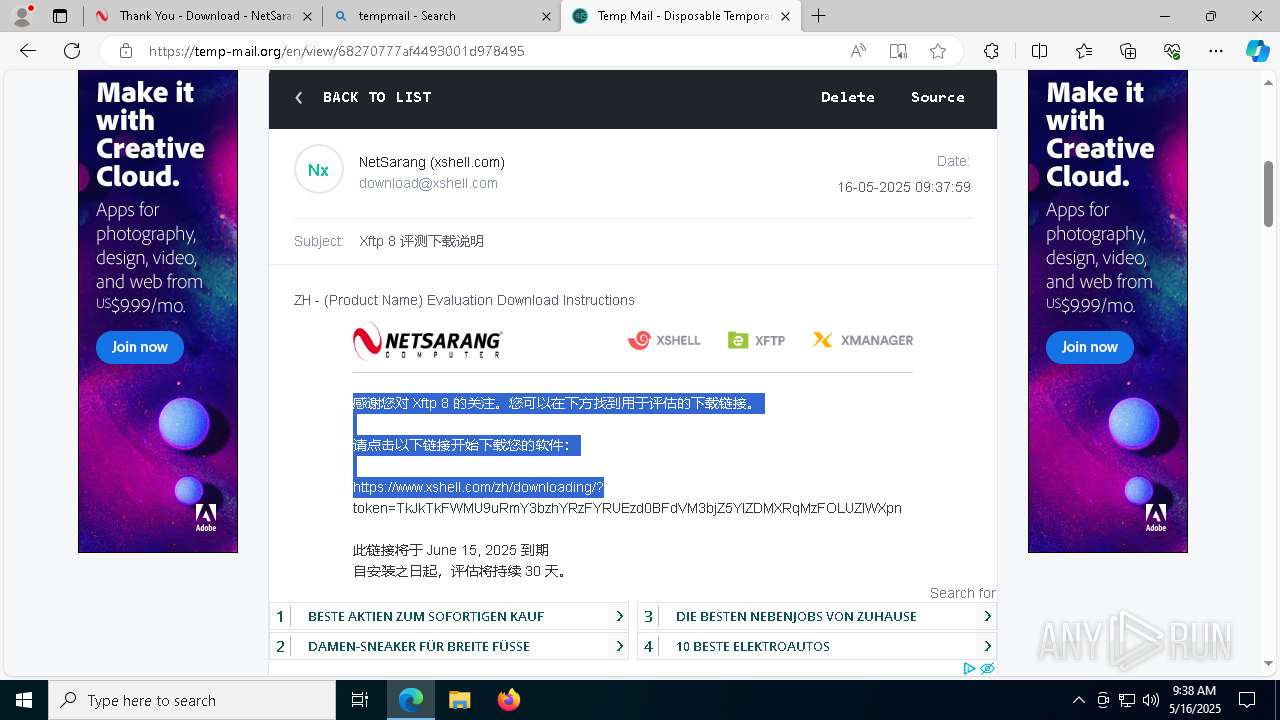The image size is (1280, 720).
Task: Close the Temp Mail tab
Action: pyautogui.click(x=785, y=16)
